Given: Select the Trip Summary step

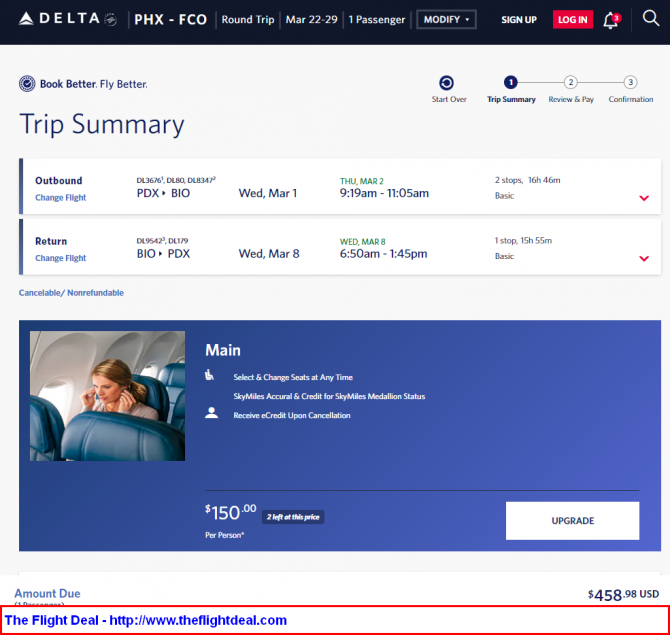Looking at the screenshot, I should coord(510,83).
